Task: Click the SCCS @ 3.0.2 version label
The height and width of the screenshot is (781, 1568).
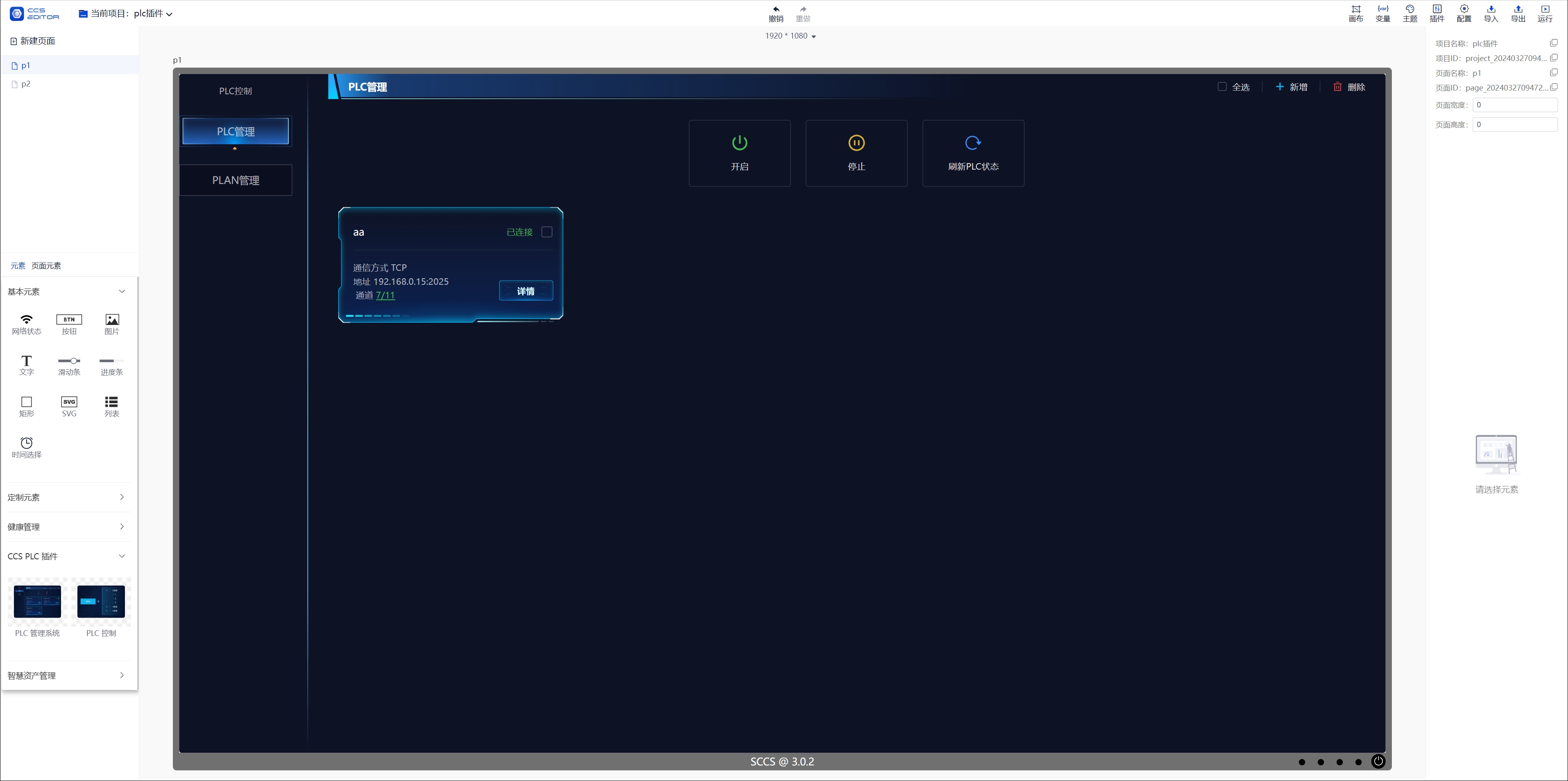Action: coord(782,761)
